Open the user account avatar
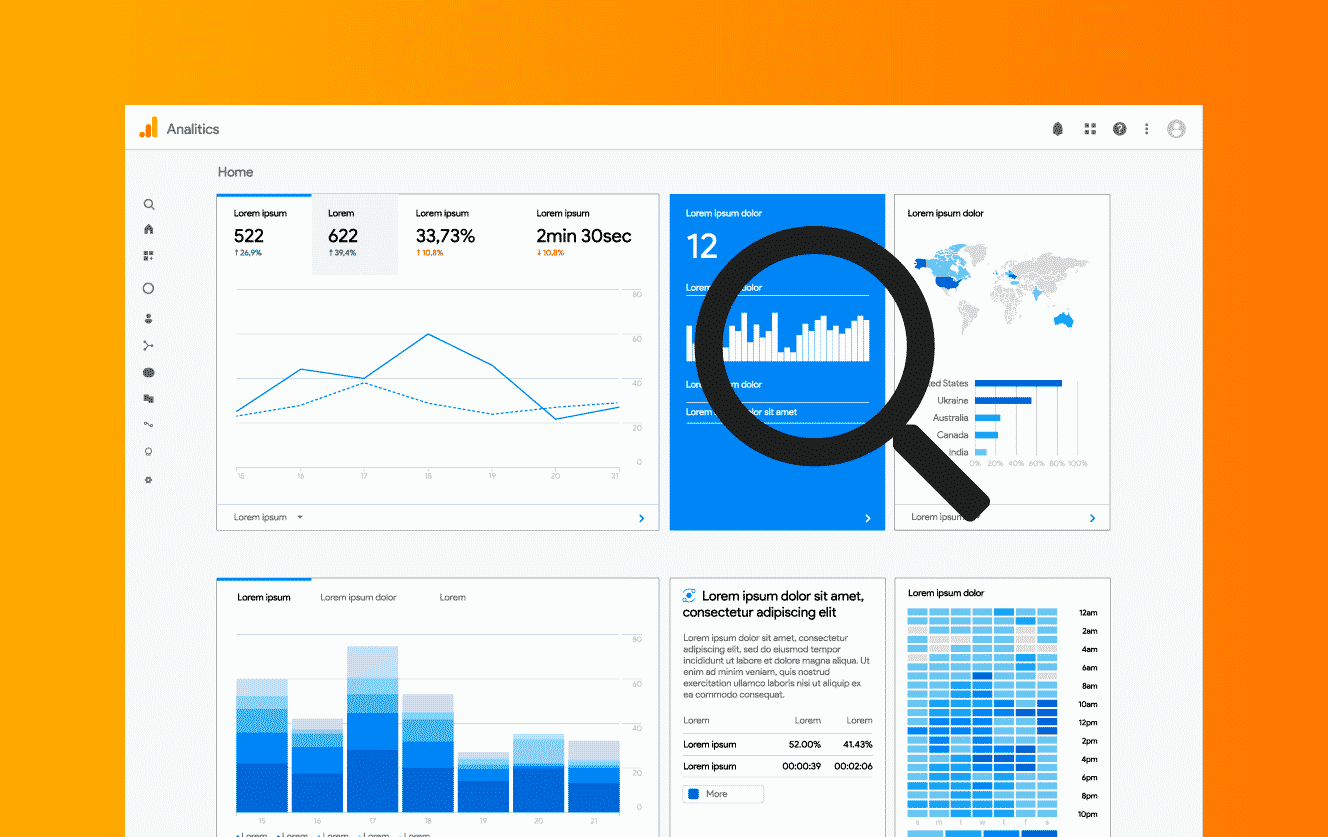The image size is (1328, 837). [x=1177, y=129]
